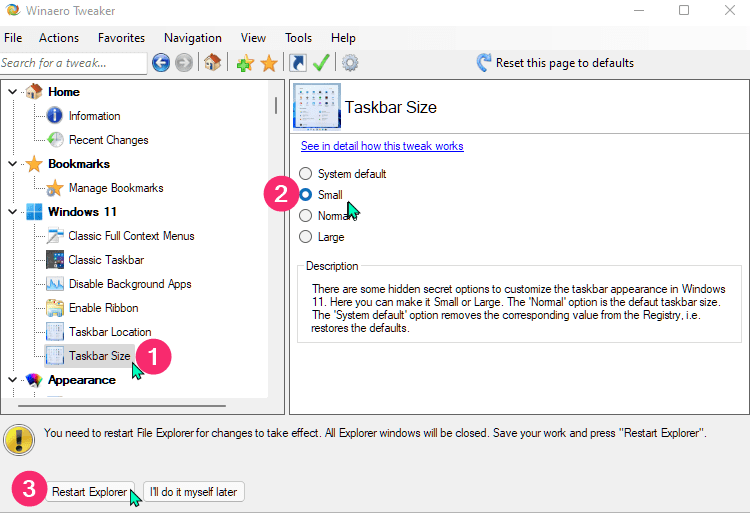This screenshot has height=513, width=750.
Task: Click I'll do it myself later
Action: pyautogui.click(x=194, y=491)
